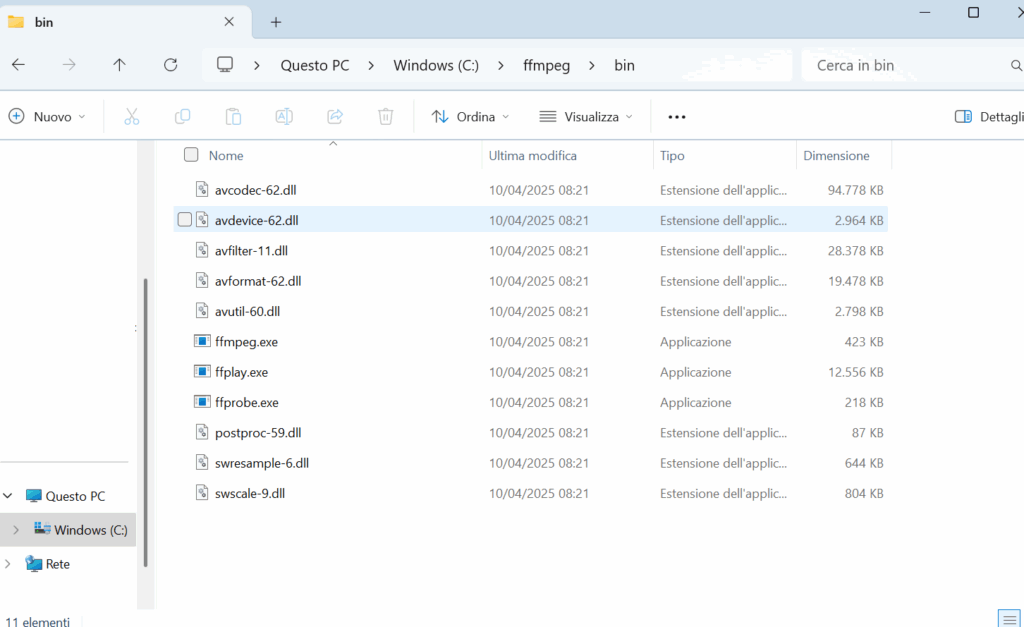Navigate to ffmpeg in breadcrumb
1024x627 pixels.
pyautogui.click(x=546, y=65)
